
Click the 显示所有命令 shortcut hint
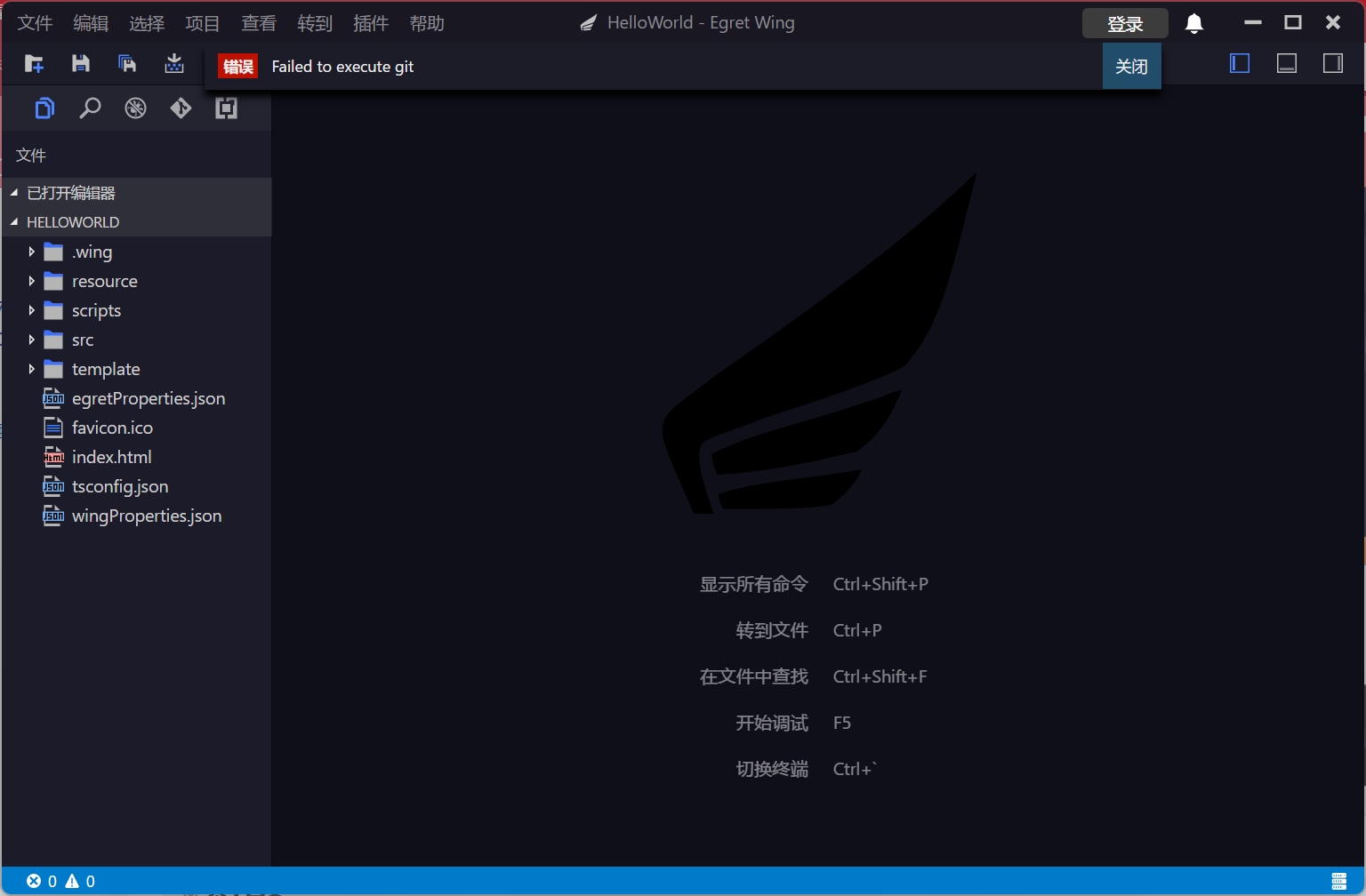(753, 584)
